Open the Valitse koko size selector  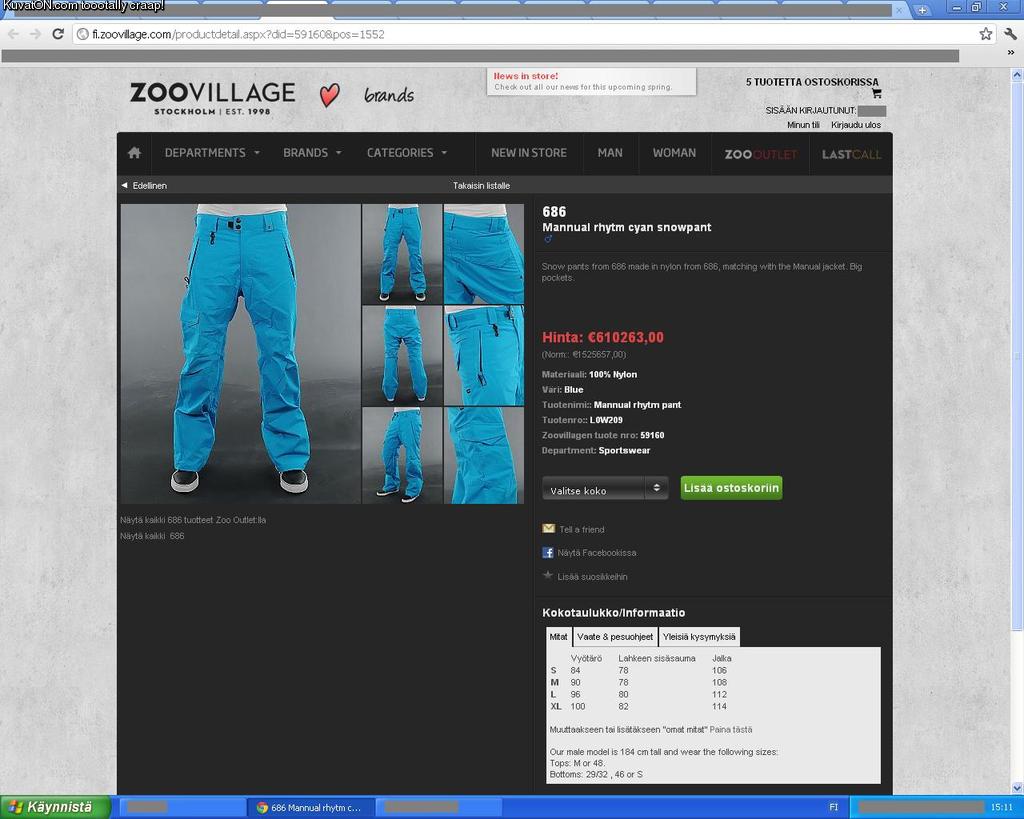pyautogui.click(x=605, y=489)
